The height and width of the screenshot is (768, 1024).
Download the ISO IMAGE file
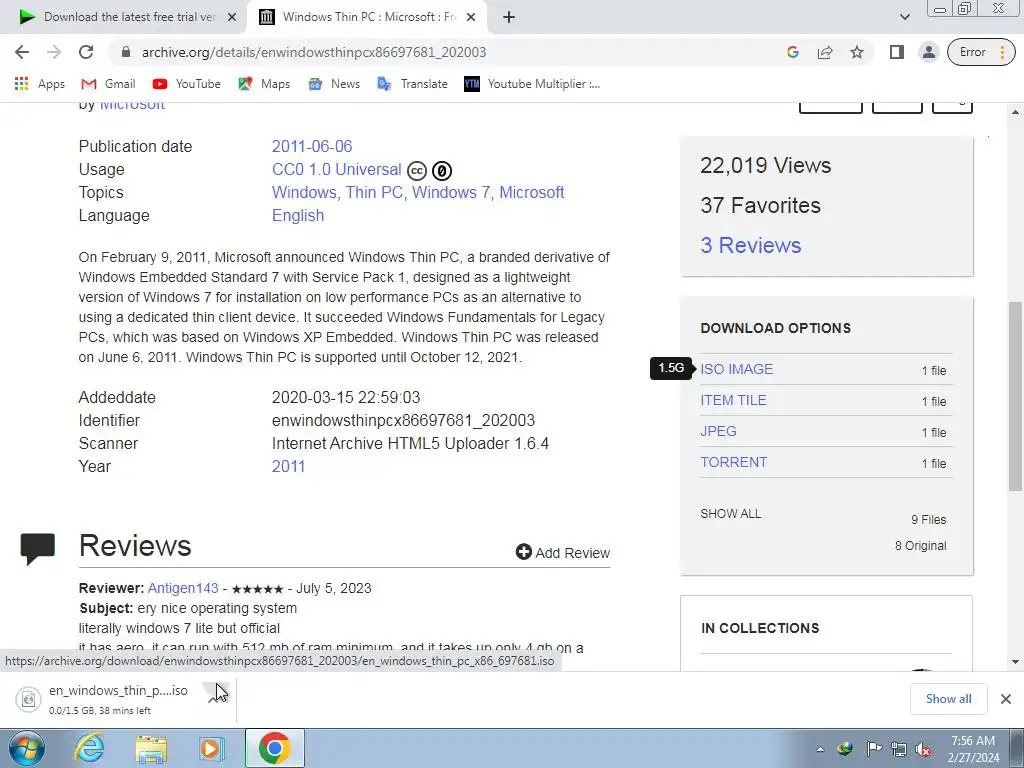[737, 369]
